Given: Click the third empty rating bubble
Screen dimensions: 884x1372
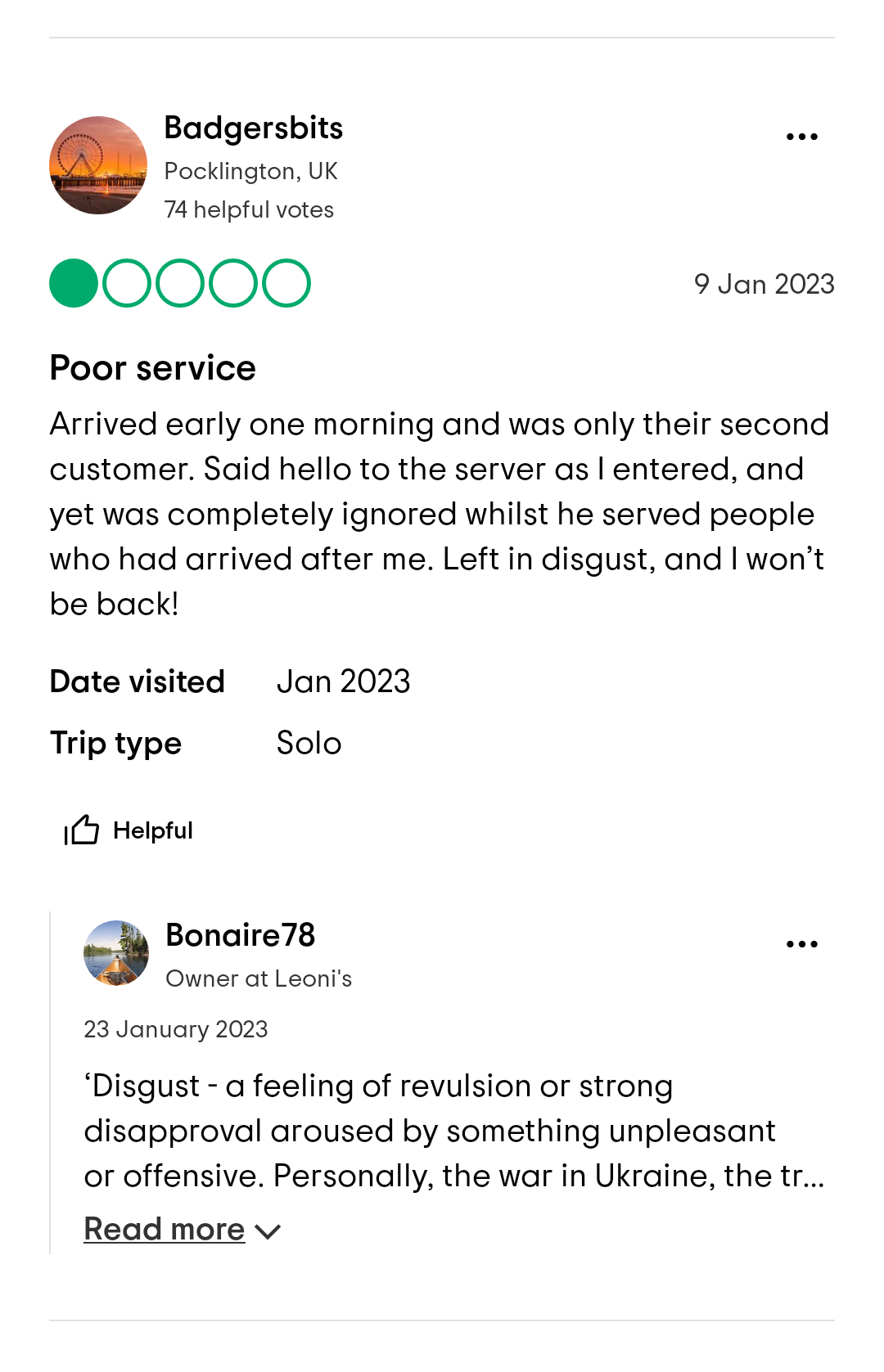Looking at the screenshot, I should pyautogui.click(x=180, y=283).
